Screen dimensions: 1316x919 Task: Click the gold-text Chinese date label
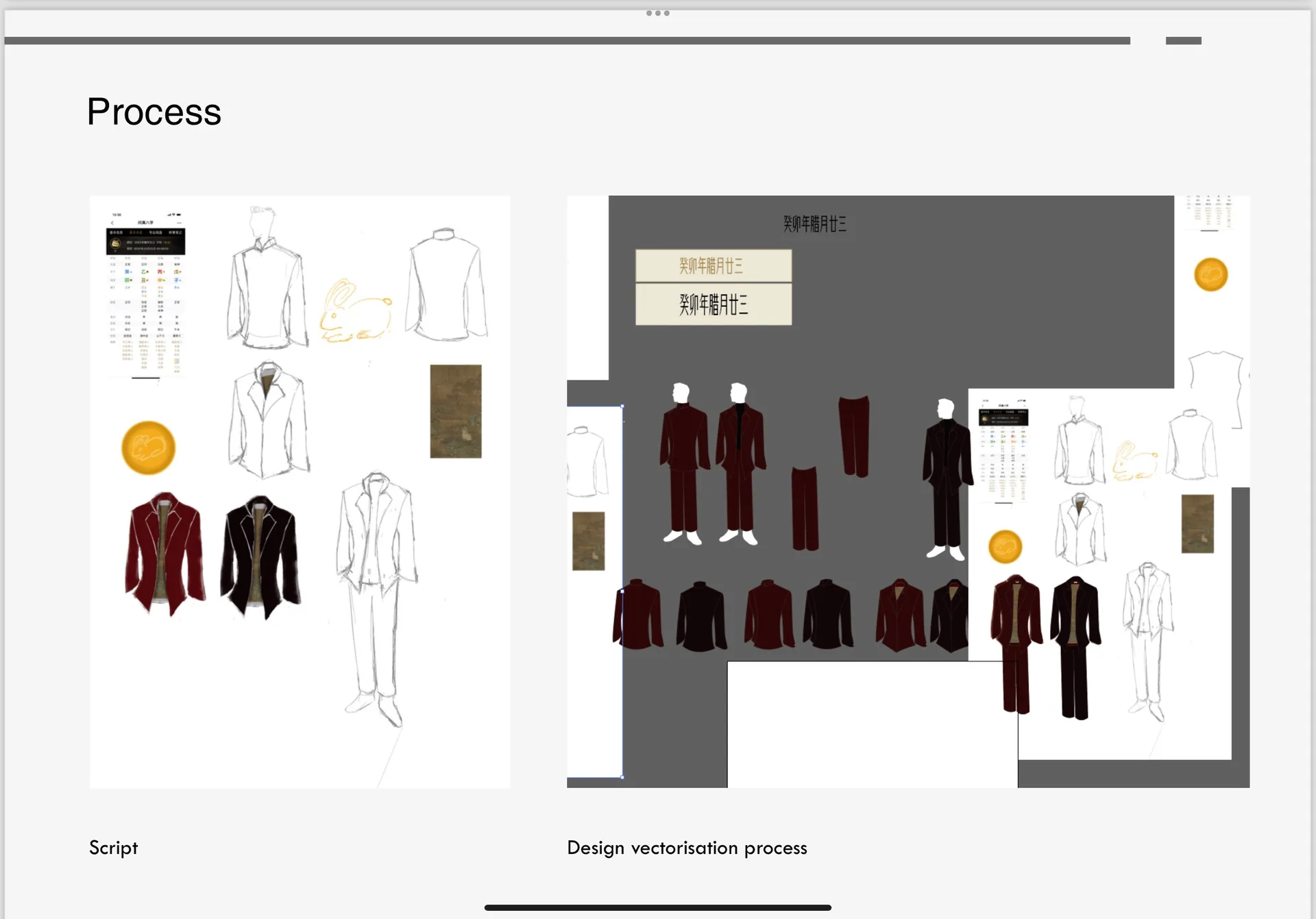pos(713,266)
